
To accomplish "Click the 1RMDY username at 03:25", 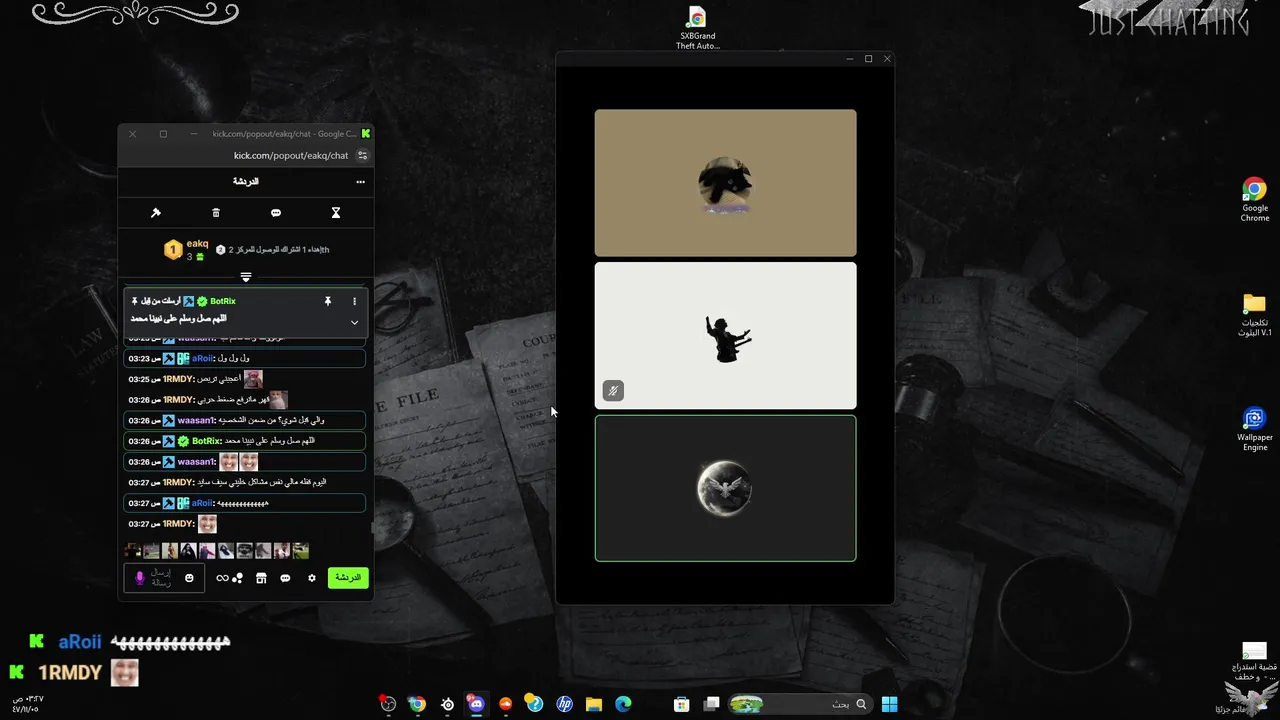I will (x=178, y=379).
